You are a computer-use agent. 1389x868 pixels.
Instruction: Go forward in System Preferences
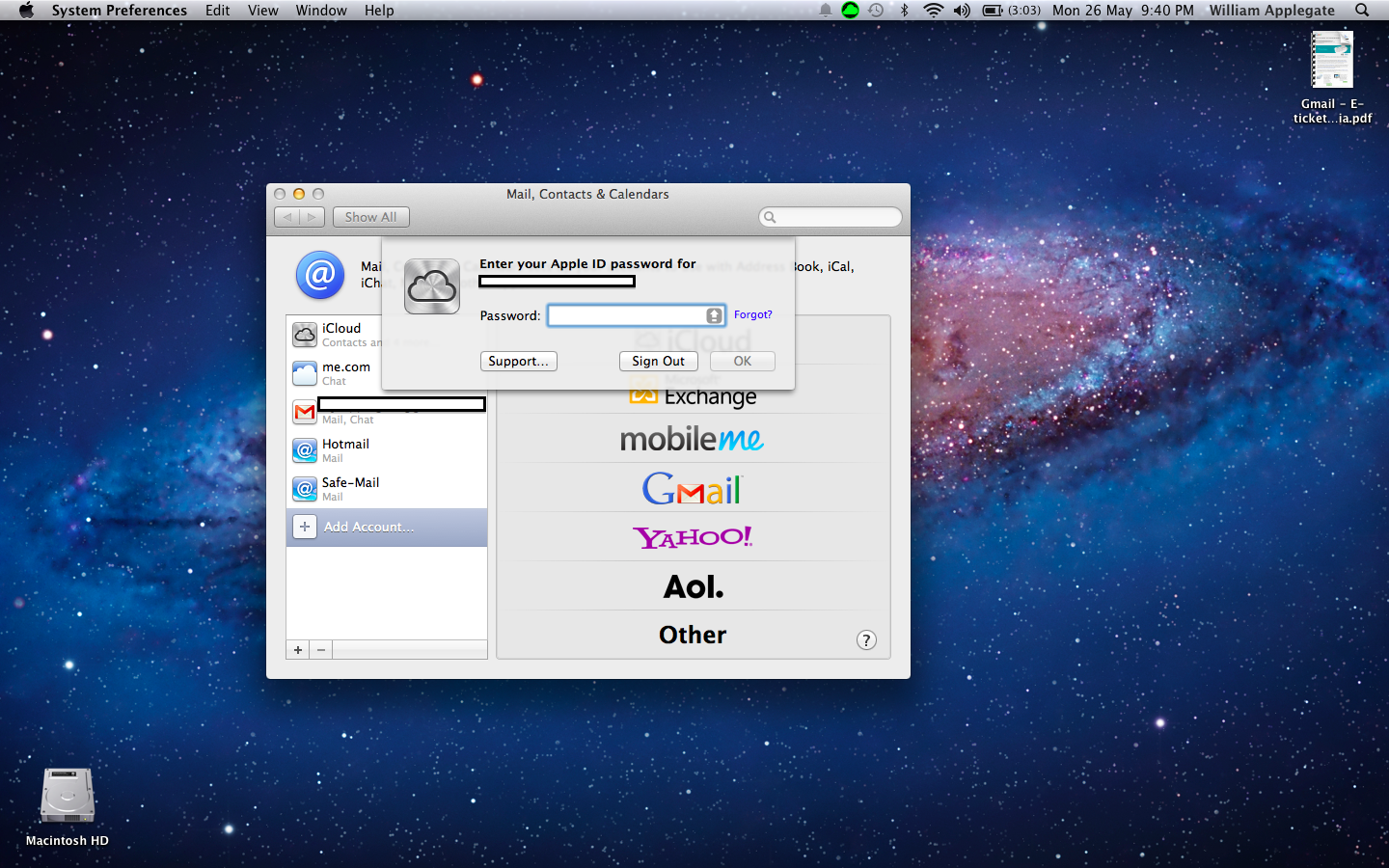click(x=312, y=217)
